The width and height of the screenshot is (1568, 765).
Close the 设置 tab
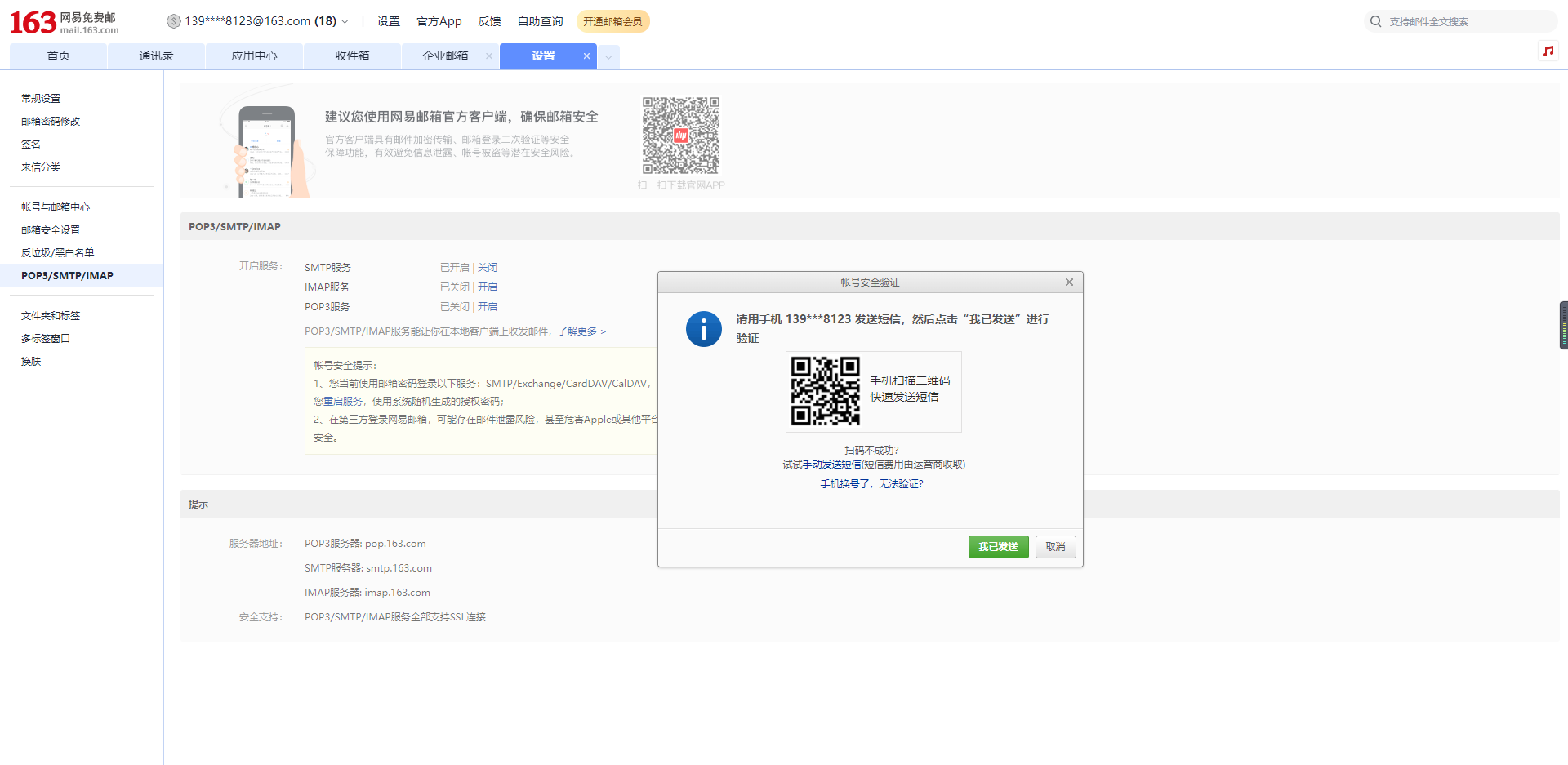click(x=586, y=56)
